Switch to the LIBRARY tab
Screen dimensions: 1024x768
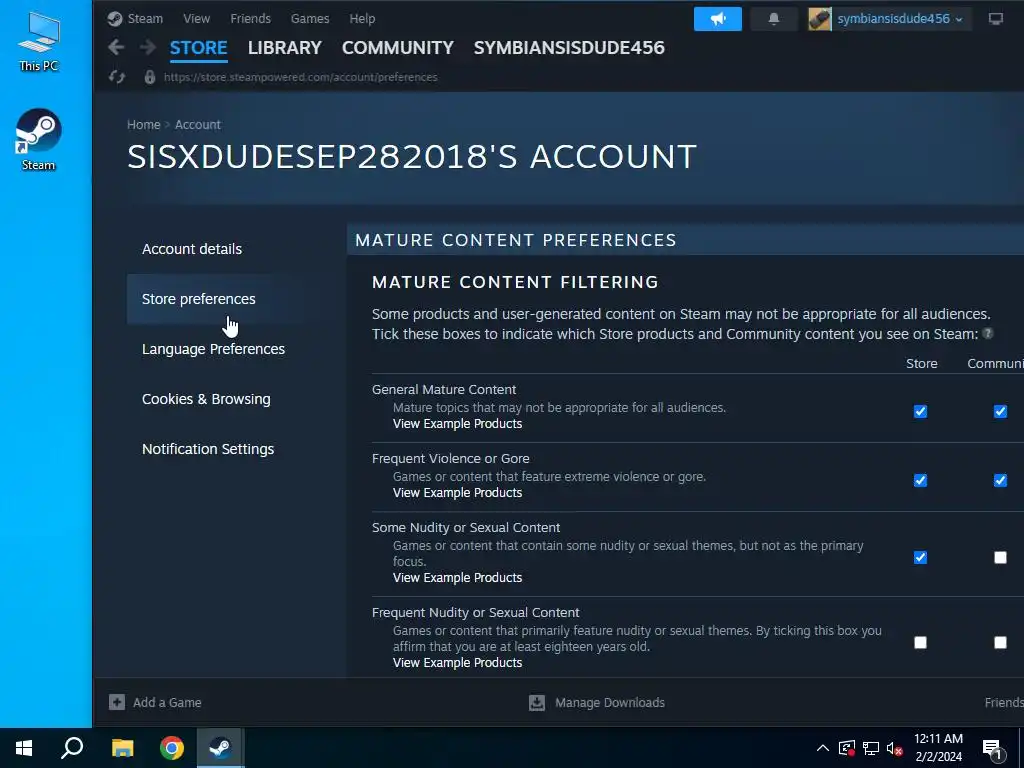click(285, 48)
